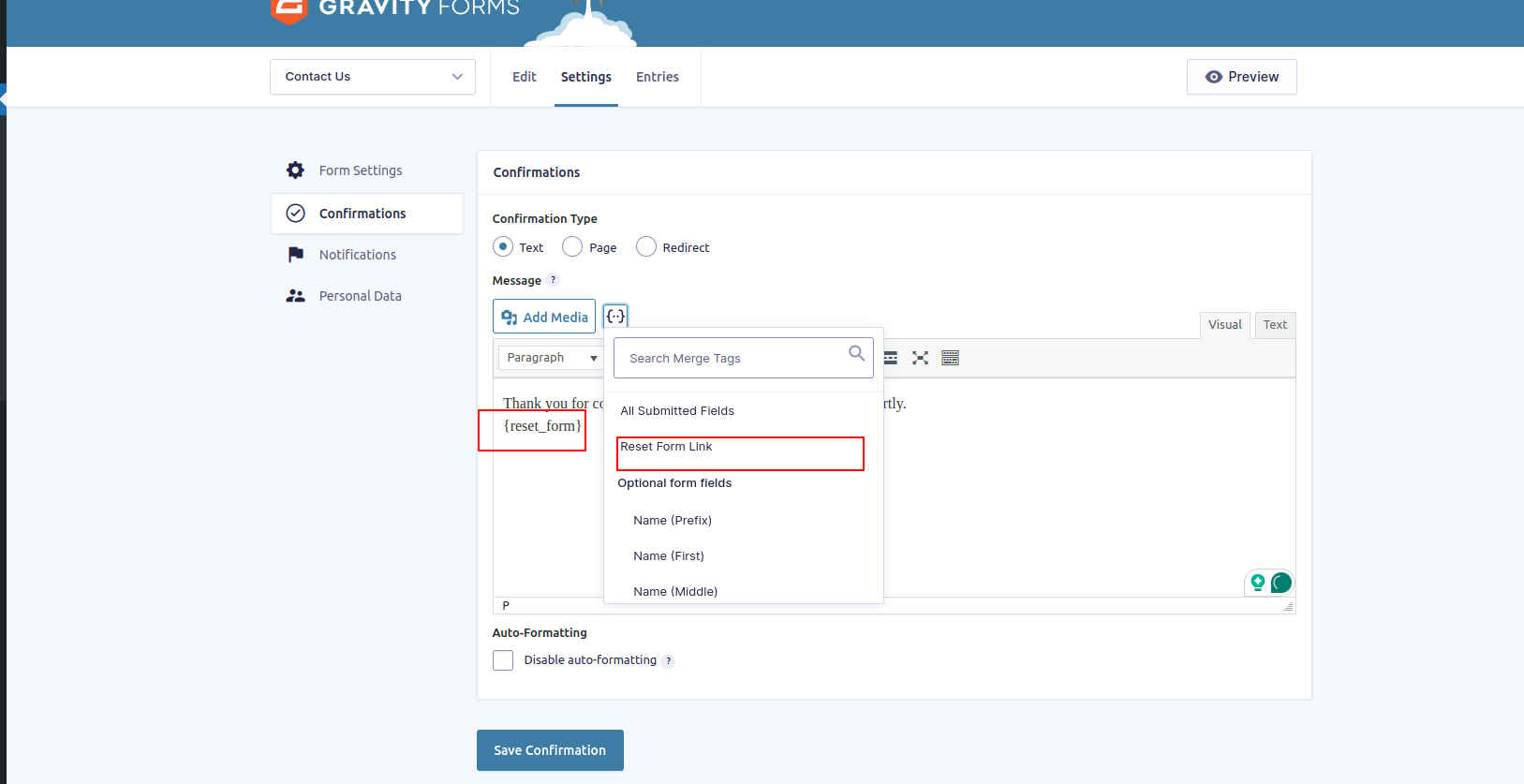
Task: Switch editor to Text tab
Action: pos(1275,325)
